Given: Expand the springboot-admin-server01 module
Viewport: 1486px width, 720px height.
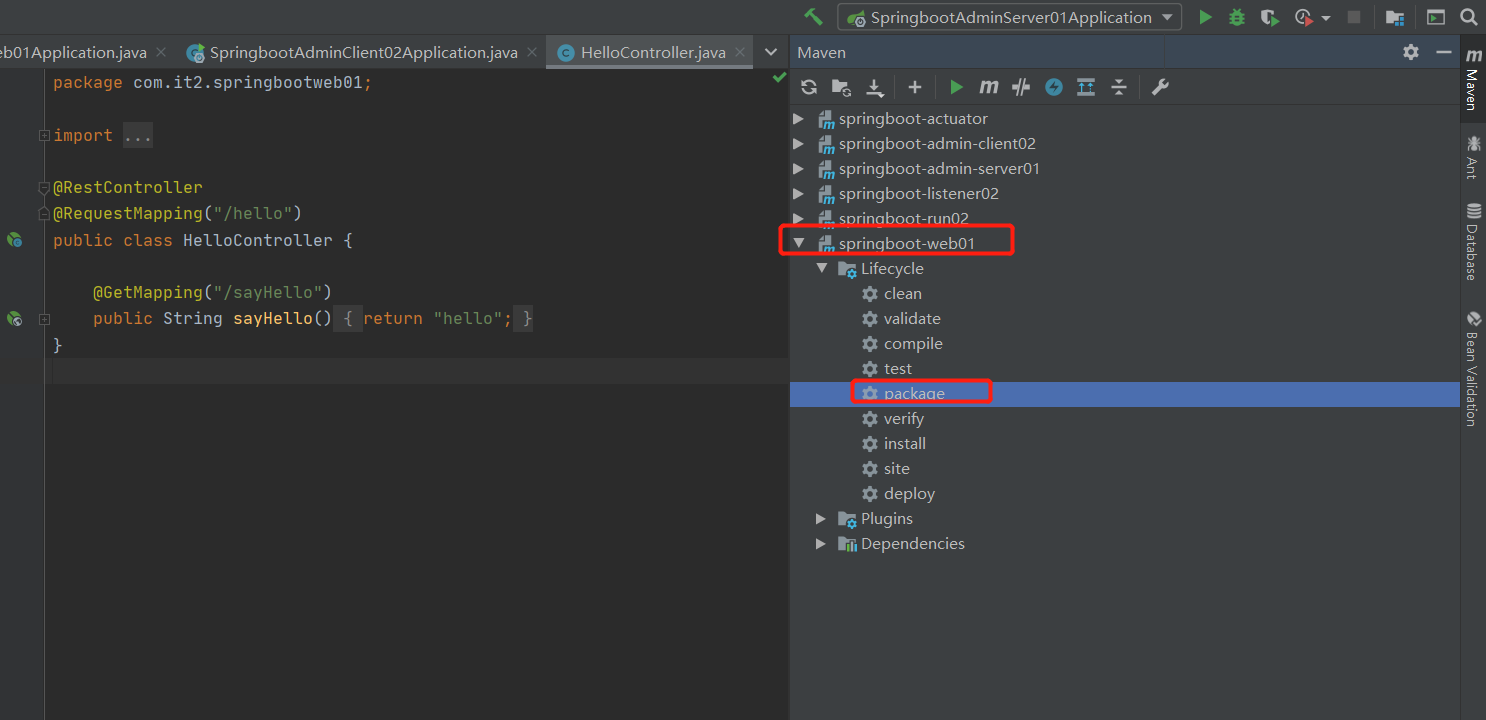Looking at the screenshot, I should pos(798,168).
